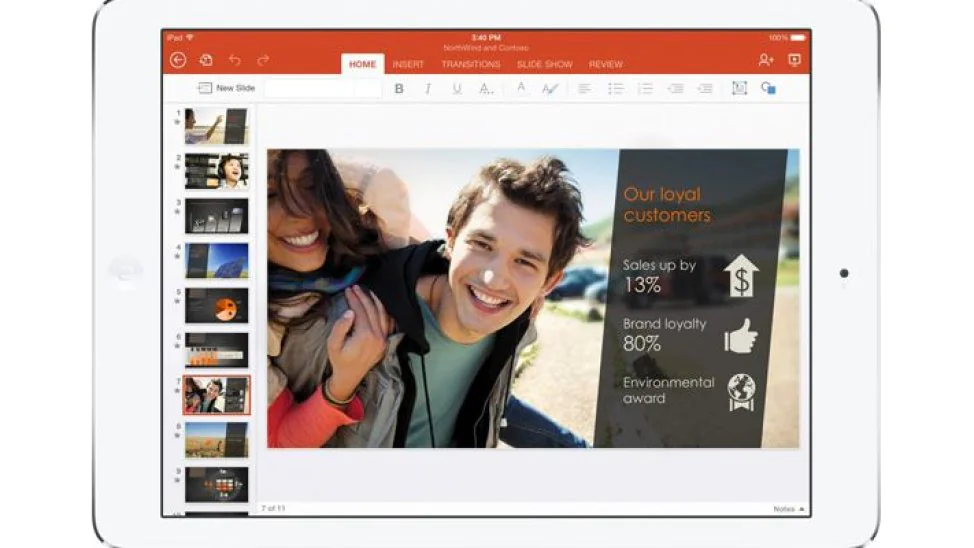Click the document title in header
The image size is (974, 548).
tap(486, 48)
